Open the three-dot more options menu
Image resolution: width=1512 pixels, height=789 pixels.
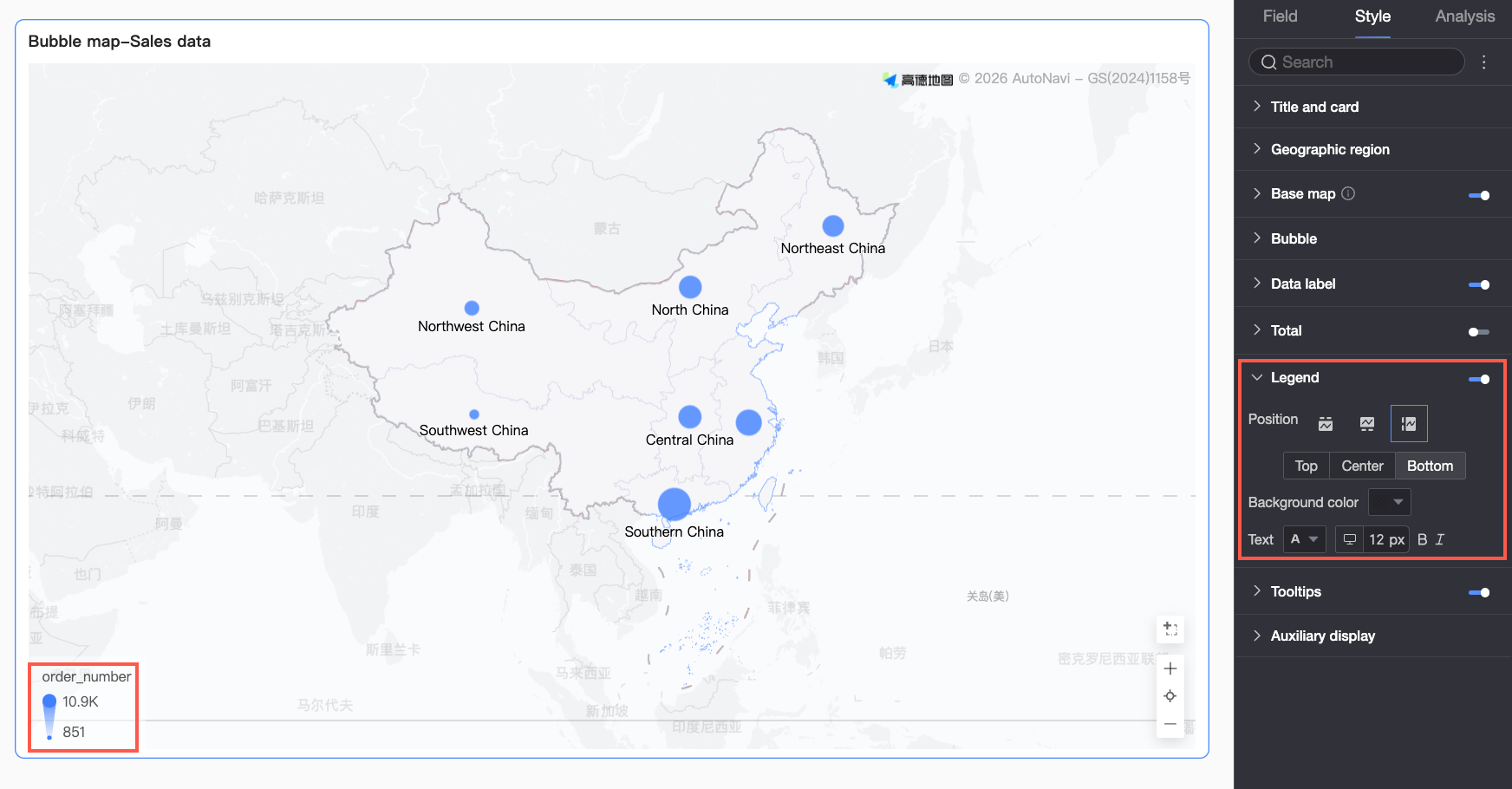click(1484, 62)
